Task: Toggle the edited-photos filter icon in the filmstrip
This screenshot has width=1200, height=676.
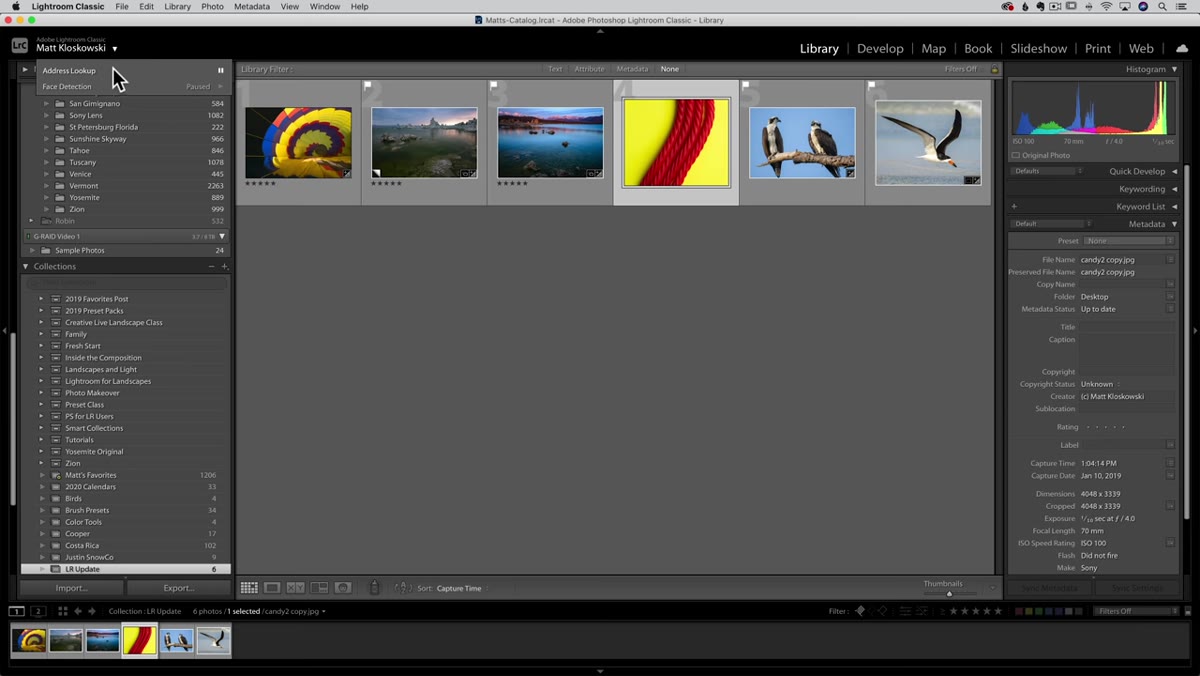Action: (x=905, y=611)
